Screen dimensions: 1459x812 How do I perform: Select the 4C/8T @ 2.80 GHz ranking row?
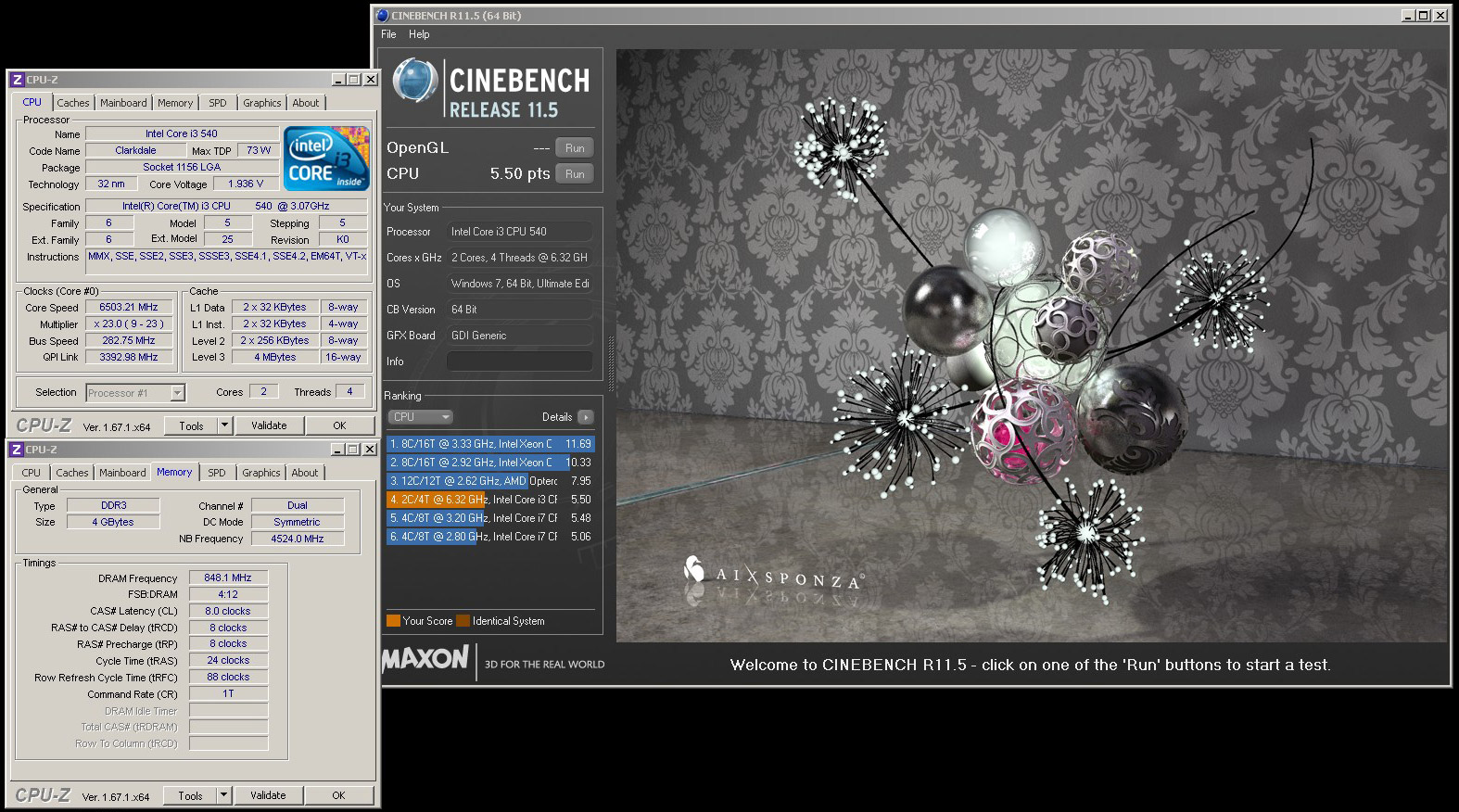490,537
